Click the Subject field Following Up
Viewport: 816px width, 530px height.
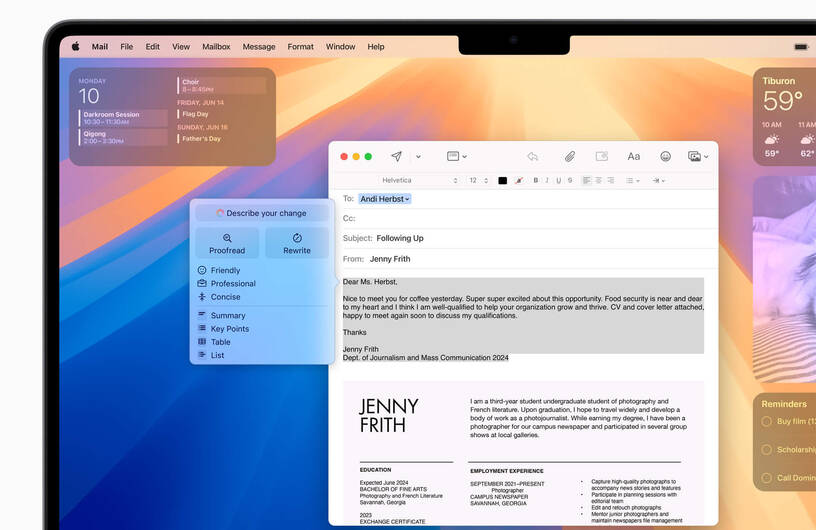click(x=530, y=238)
